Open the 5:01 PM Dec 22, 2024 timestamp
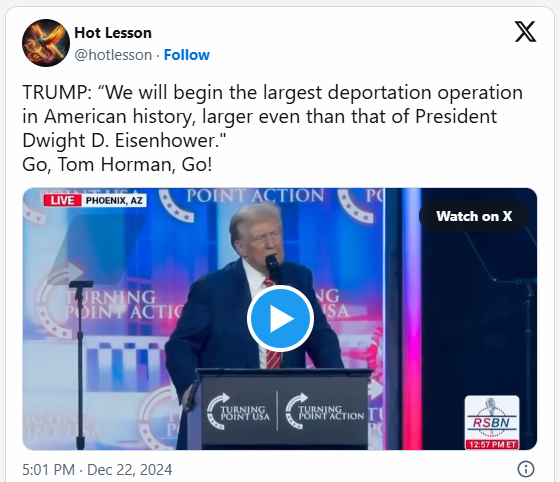 97,470
